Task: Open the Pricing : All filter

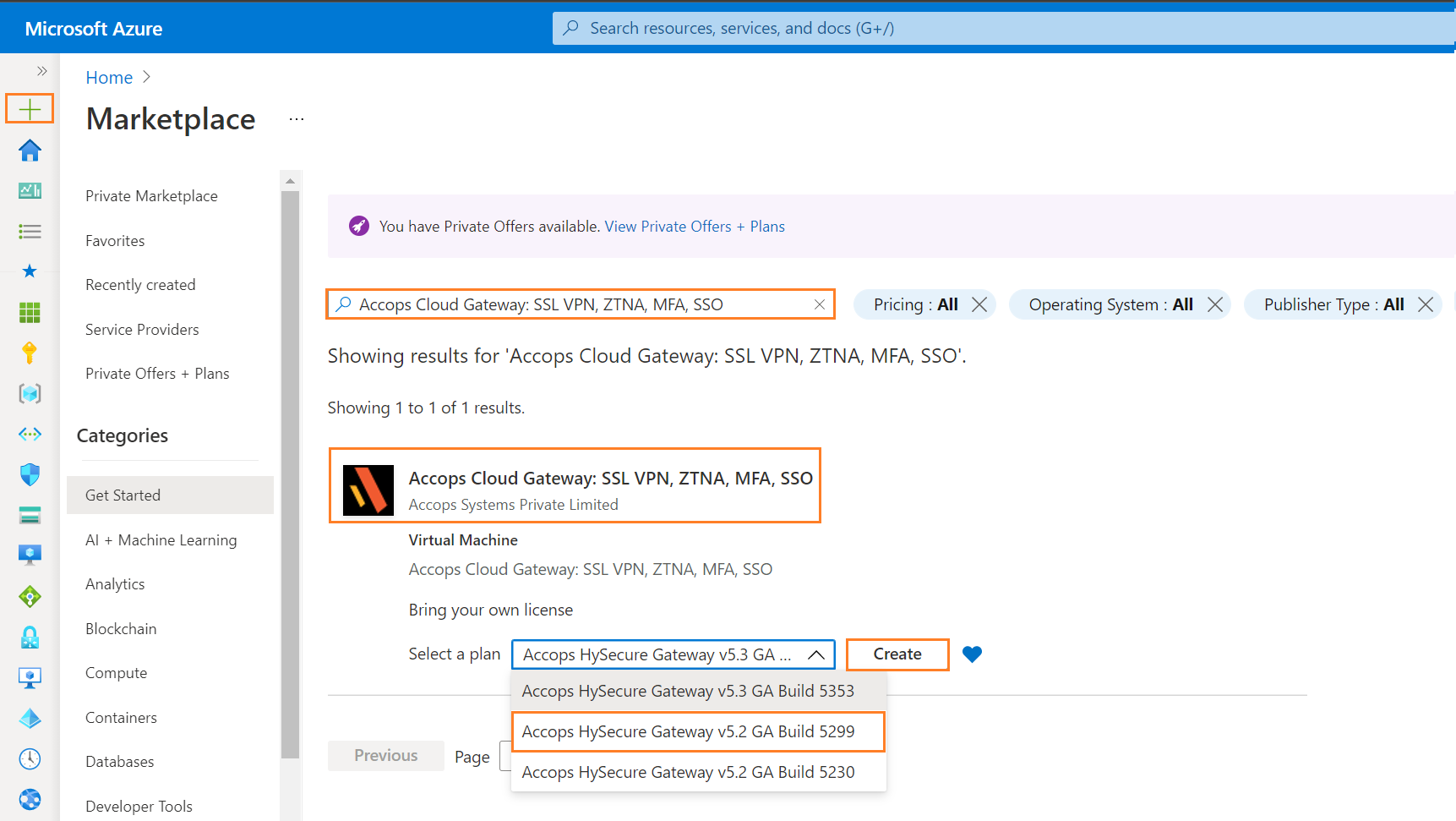Action: point(915,304)
